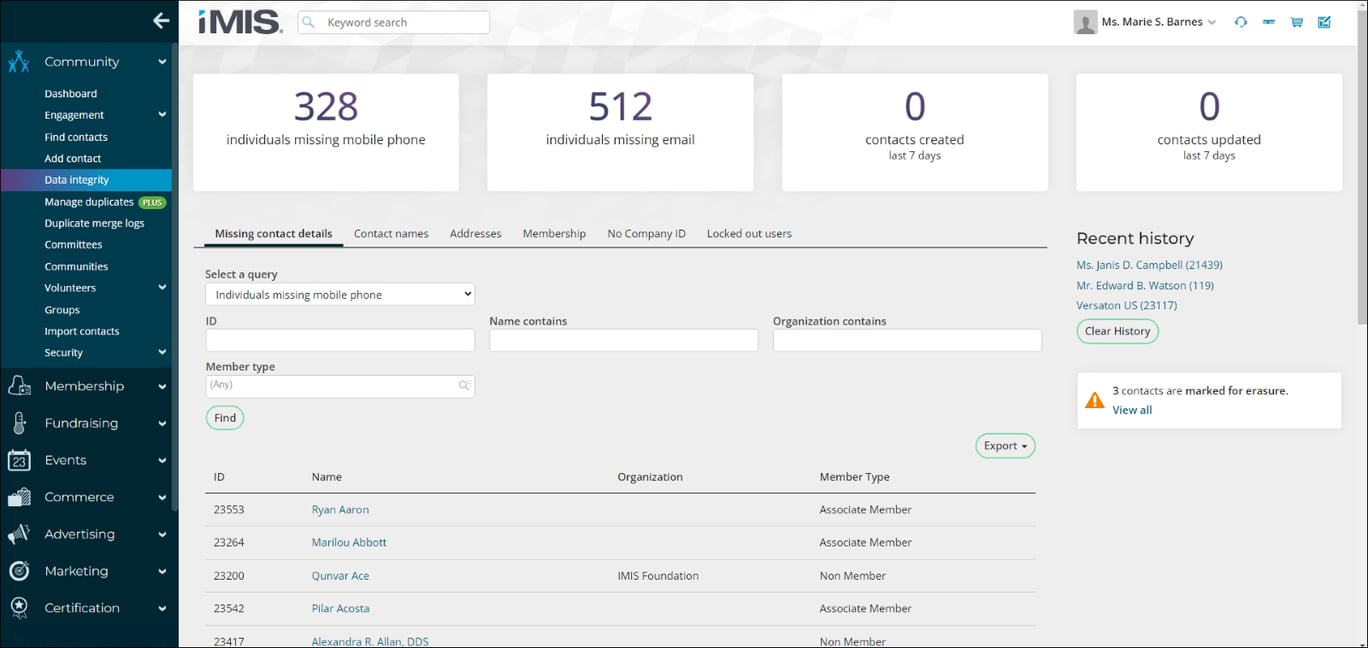Click the Commerce shopping bag icon
Image resolution: width=1368 pixels, height=648 pixels.
[x=17, y=497]
